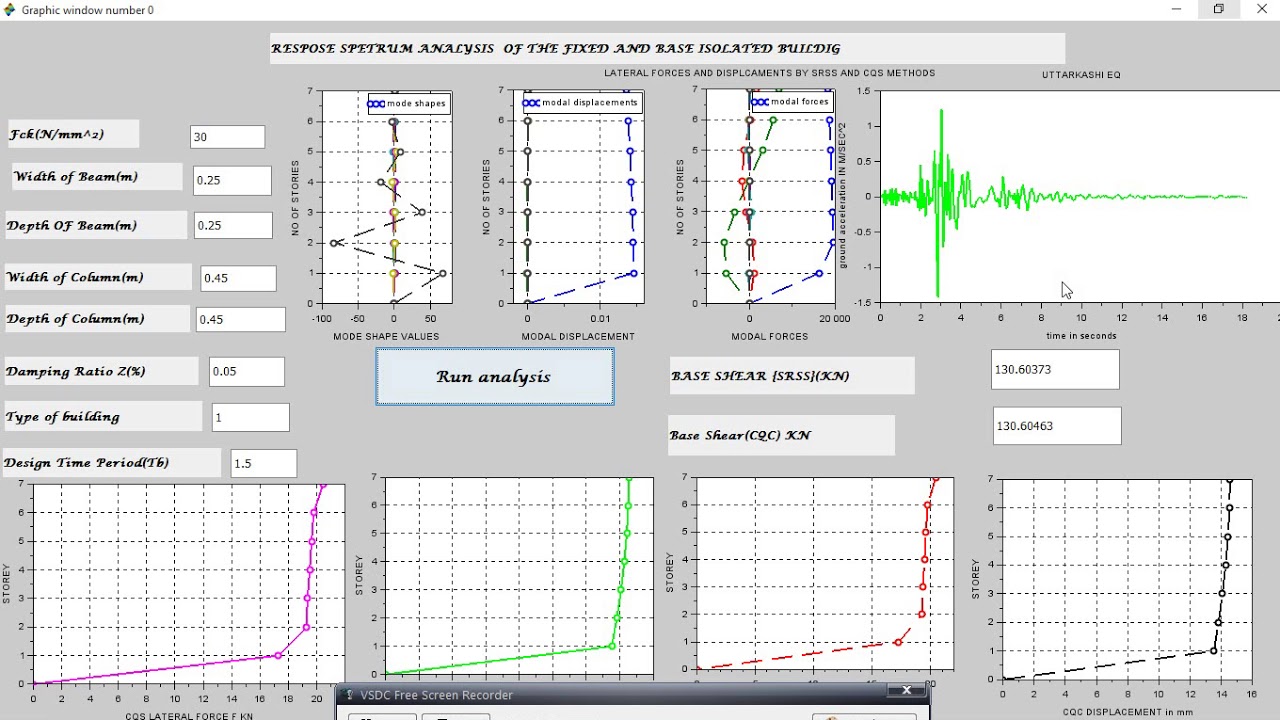Select the Base Shear CQC result field

tap(1057, 425)
